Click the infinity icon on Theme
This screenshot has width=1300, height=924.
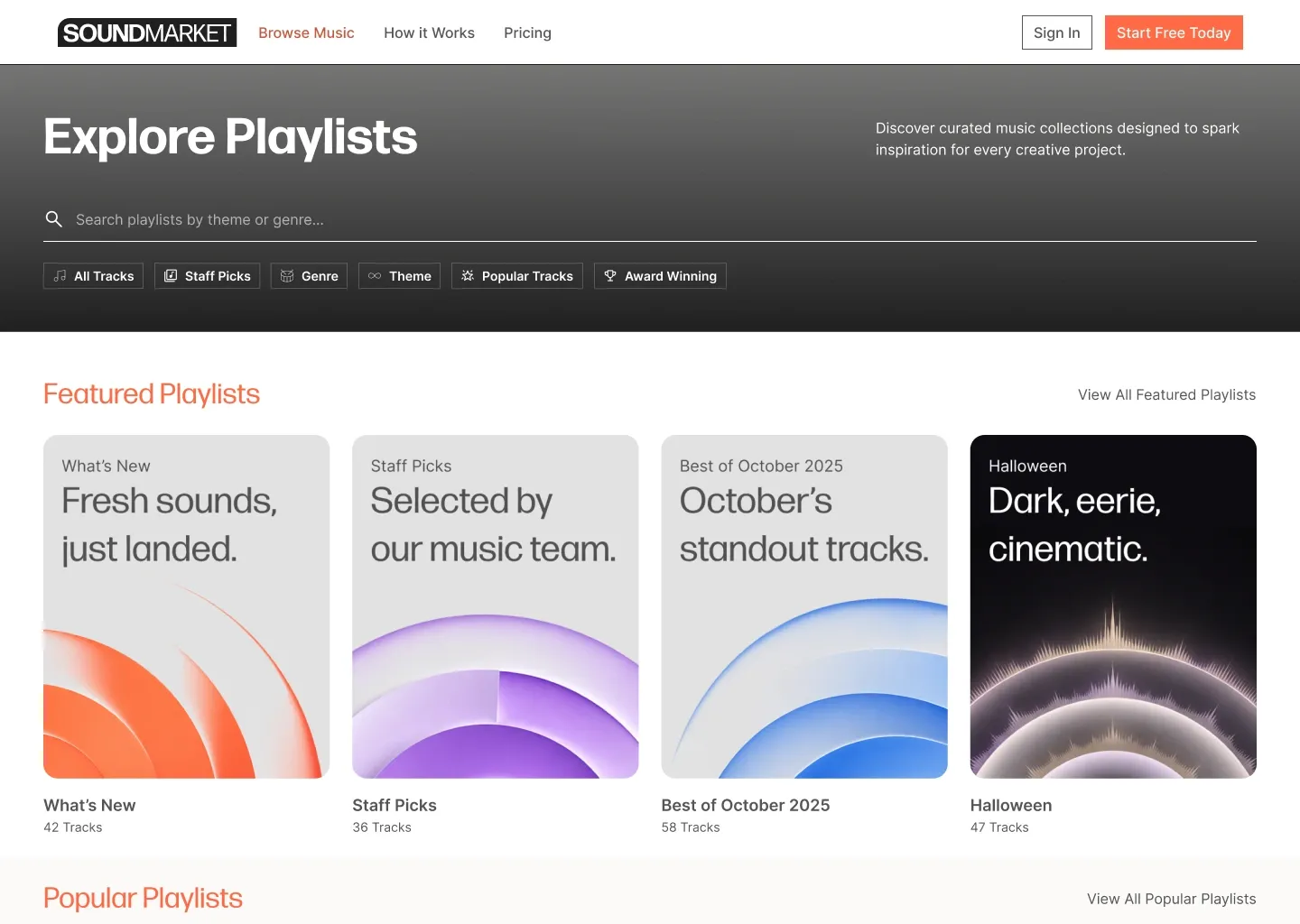pos(375,276)
